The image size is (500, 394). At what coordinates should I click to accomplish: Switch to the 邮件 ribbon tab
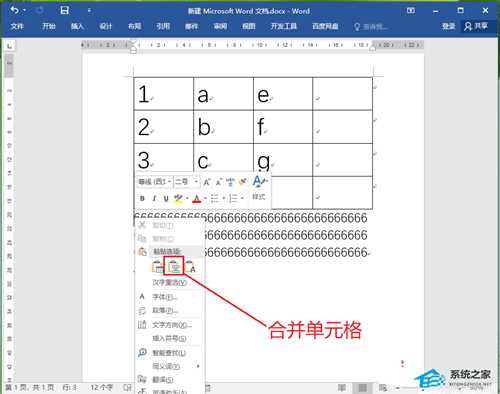pos(191,26)
